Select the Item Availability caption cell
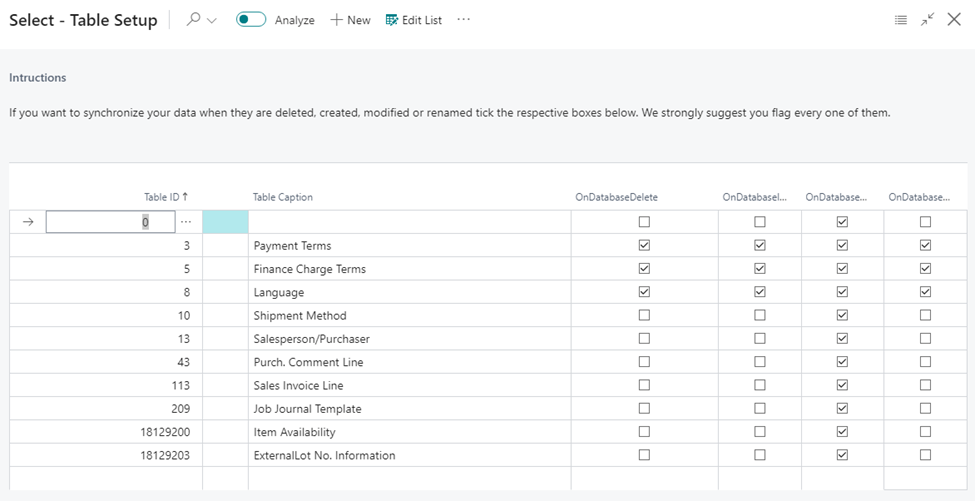 coord(409,432)
